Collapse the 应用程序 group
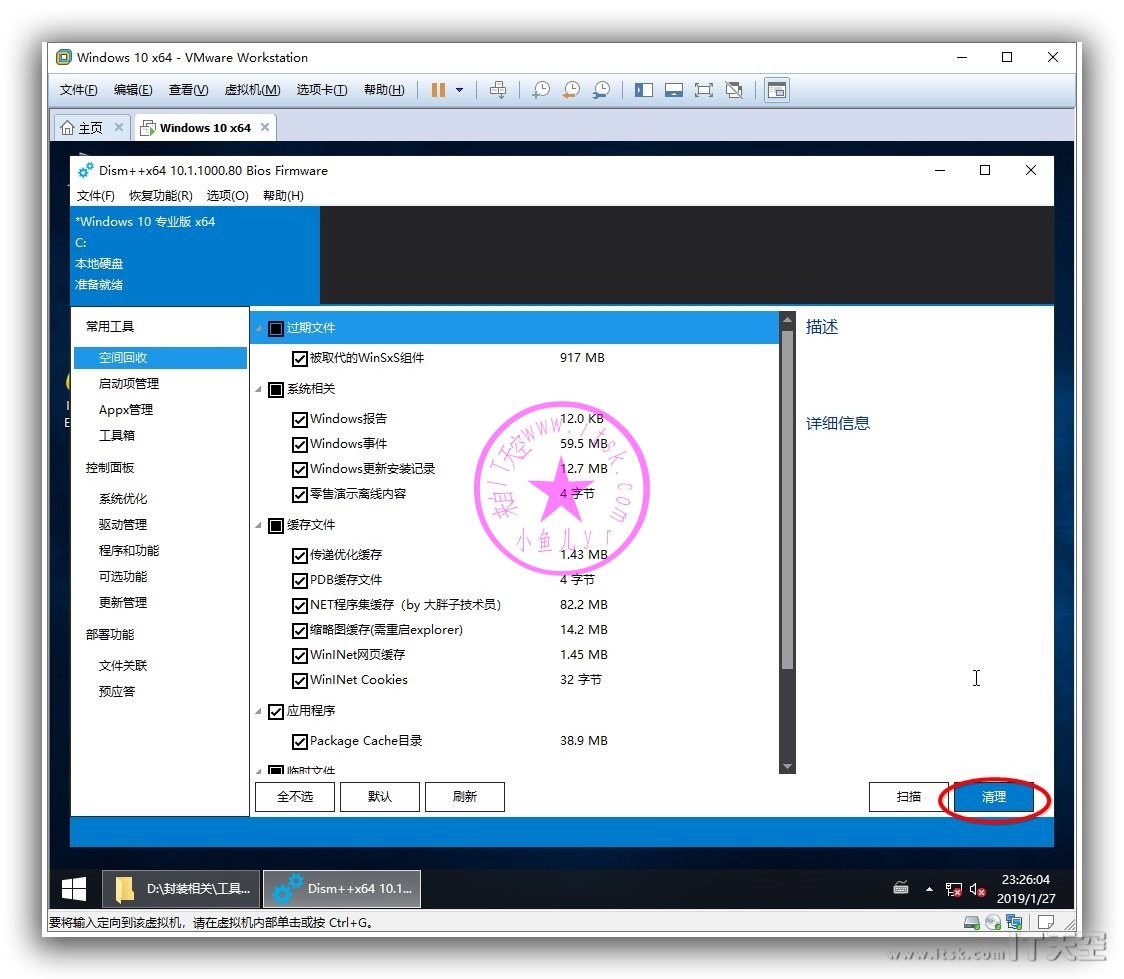 [259, 711]
